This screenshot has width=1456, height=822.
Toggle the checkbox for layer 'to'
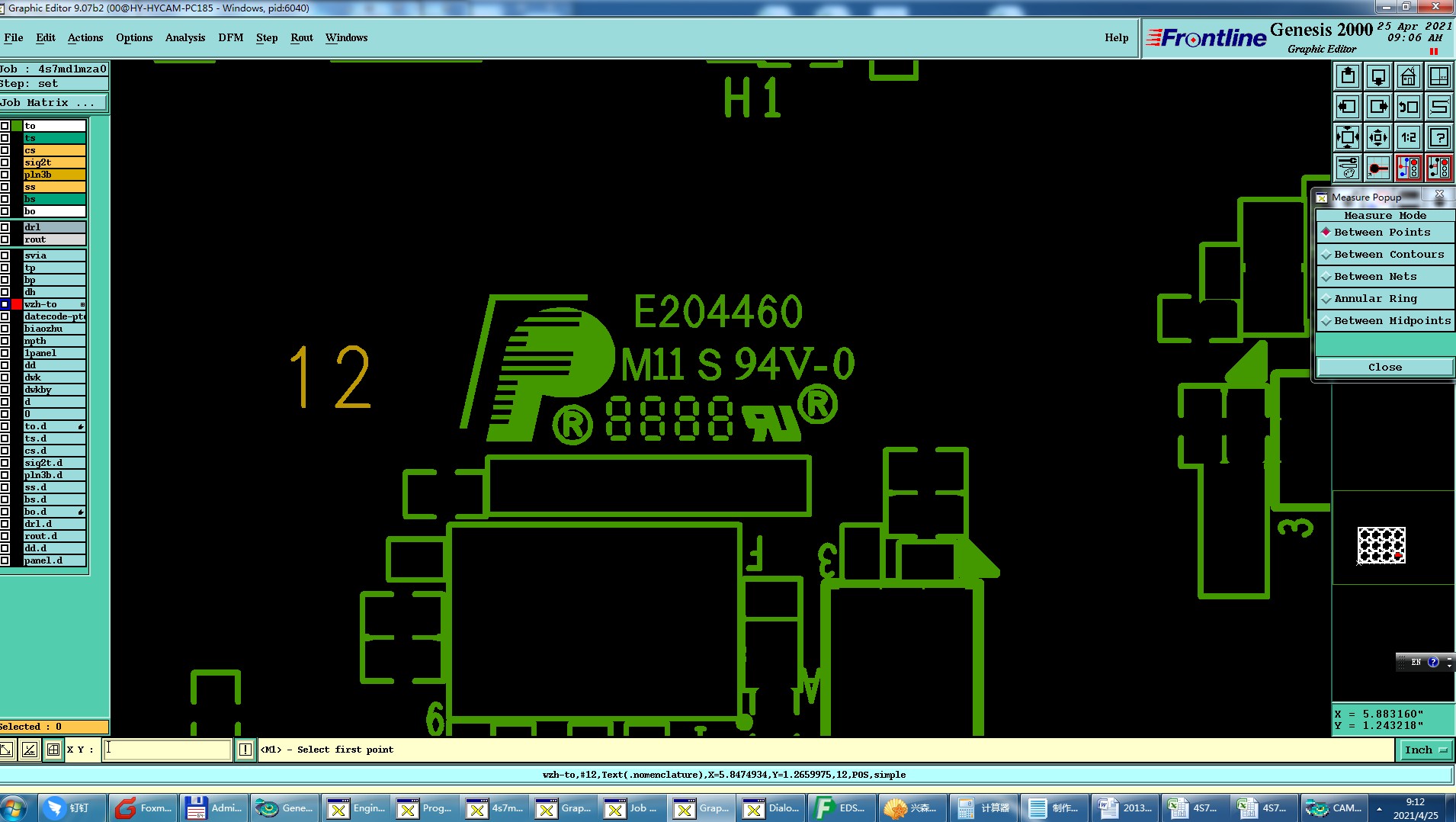[x=5, y=126]
